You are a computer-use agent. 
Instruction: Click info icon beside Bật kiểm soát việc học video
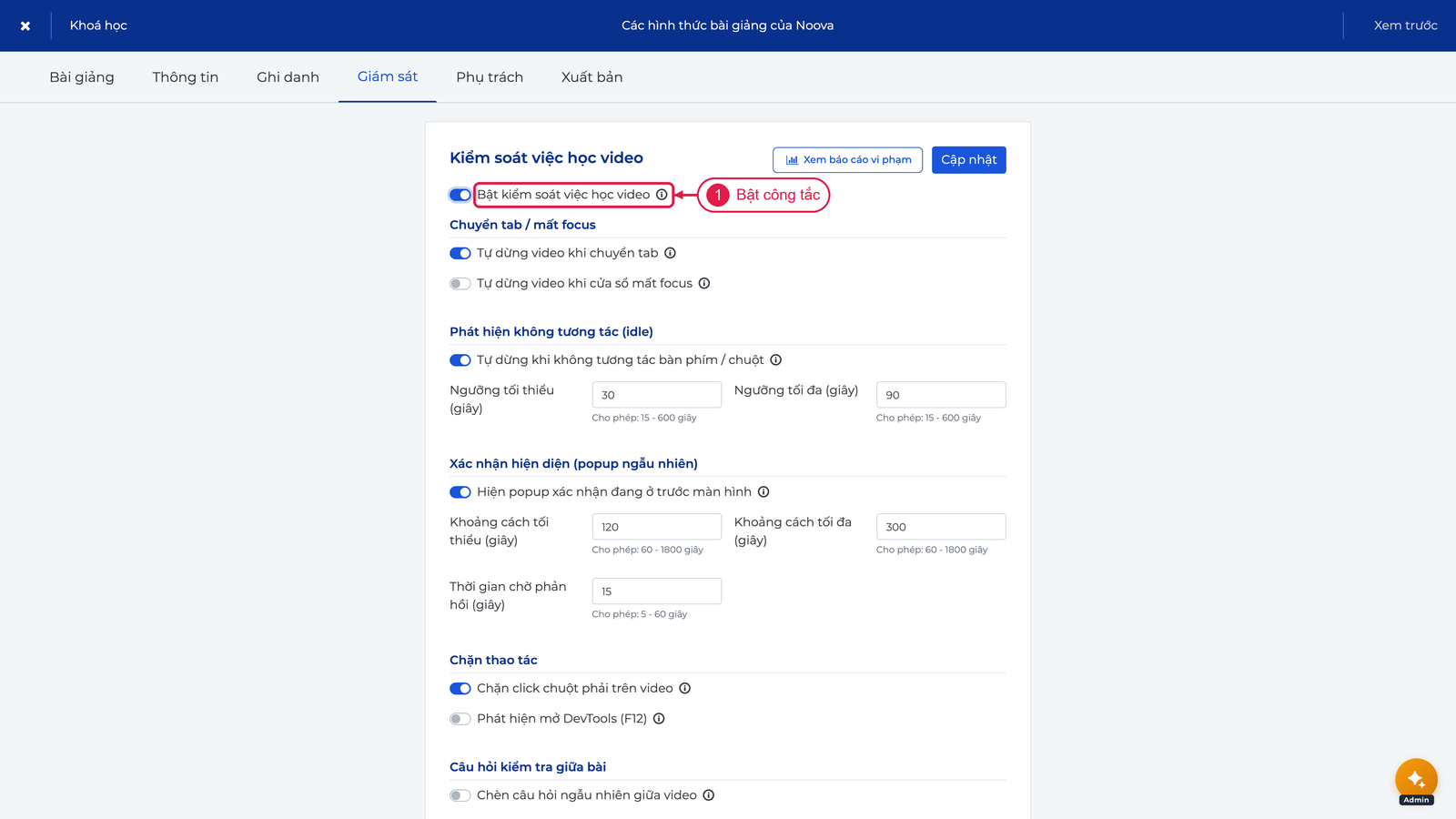[x=662, y=195]
